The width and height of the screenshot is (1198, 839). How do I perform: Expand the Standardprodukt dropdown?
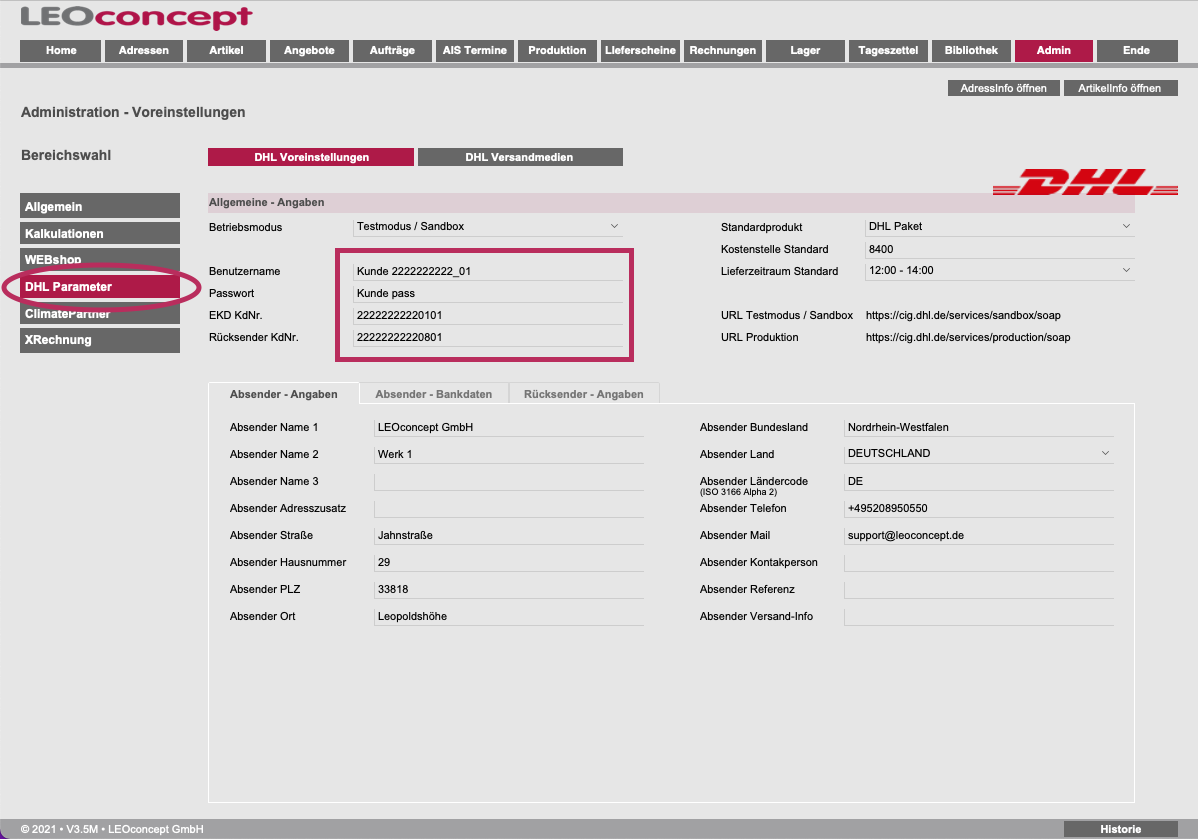999,226
